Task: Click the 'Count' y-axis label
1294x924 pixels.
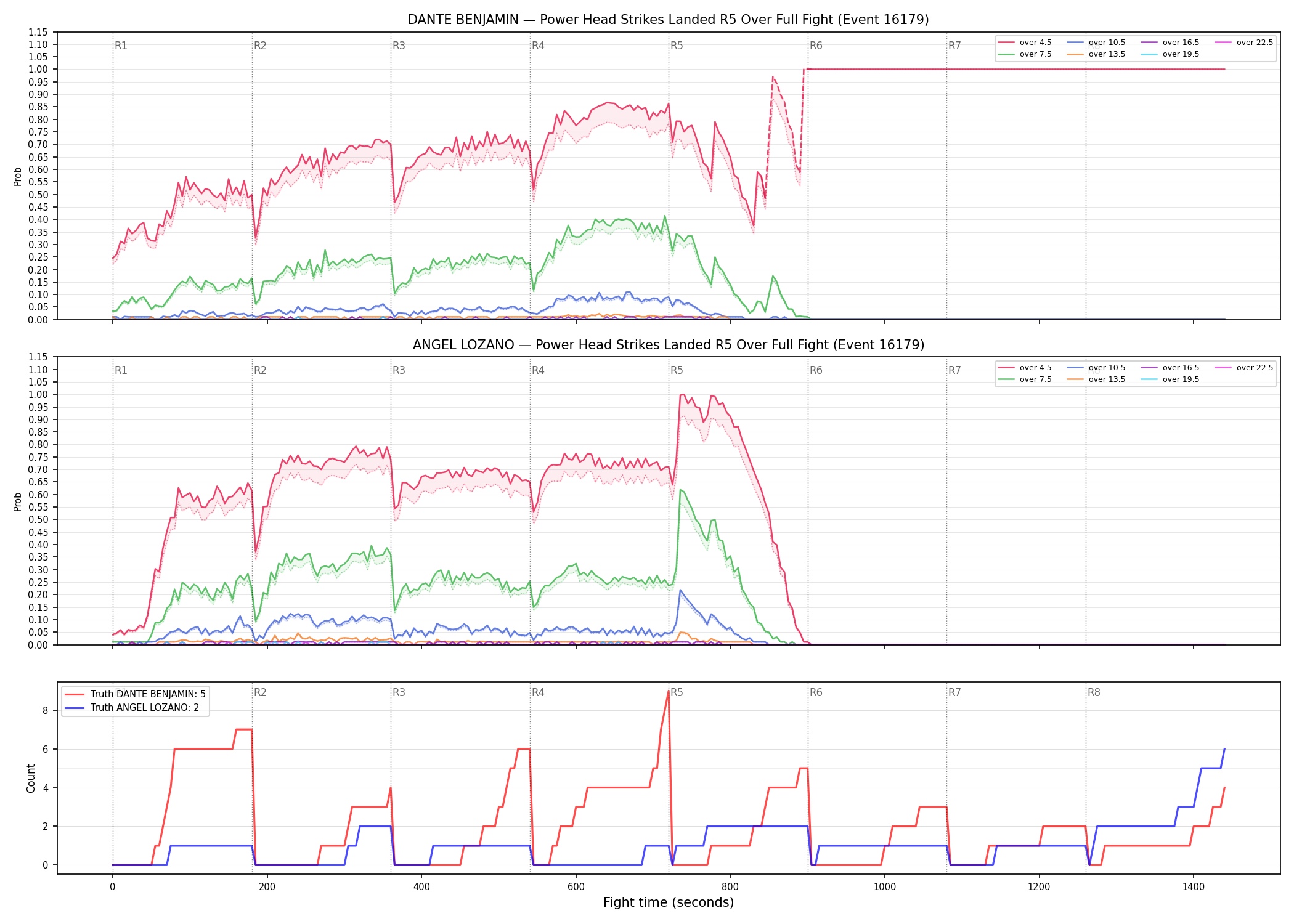Action: (31, 778)
